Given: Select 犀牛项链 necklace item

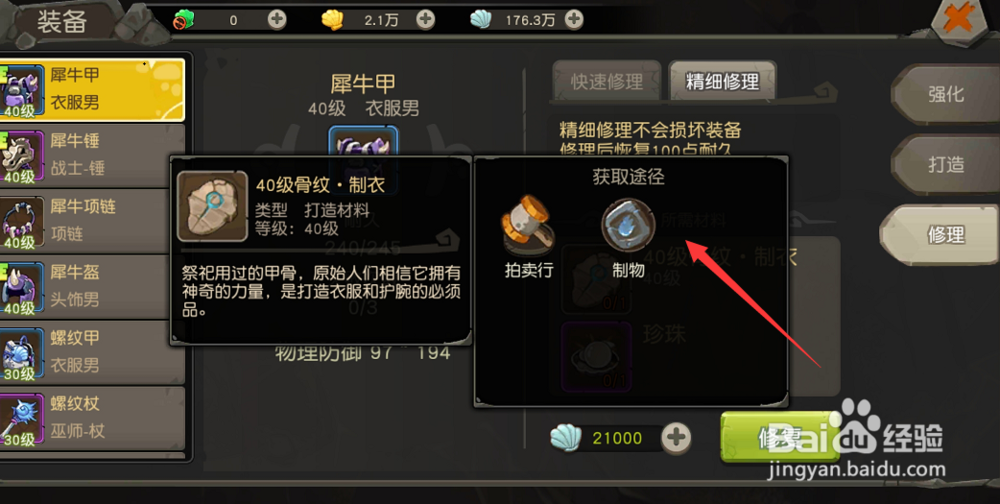Looking at the screenshot, I should (x=92, y=221).
